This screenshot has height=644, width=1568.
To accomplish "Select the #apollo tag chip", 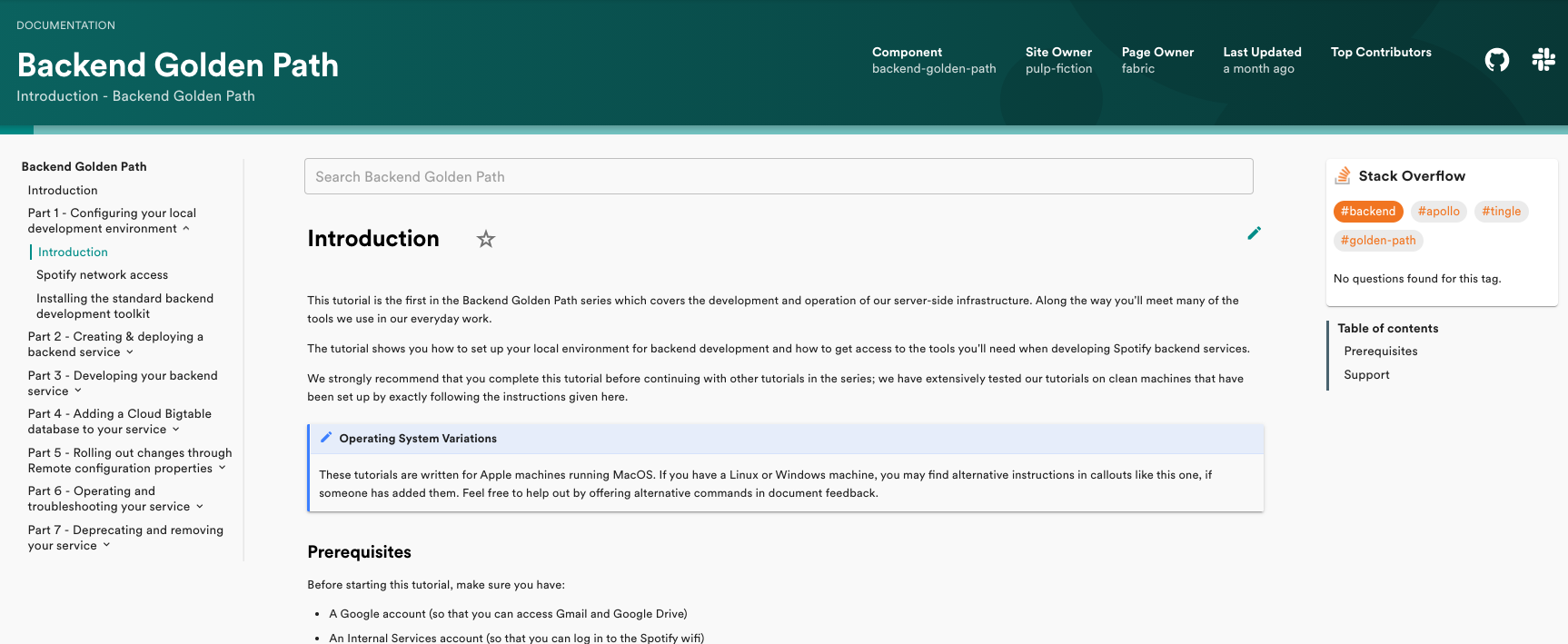I will 1439,212.
